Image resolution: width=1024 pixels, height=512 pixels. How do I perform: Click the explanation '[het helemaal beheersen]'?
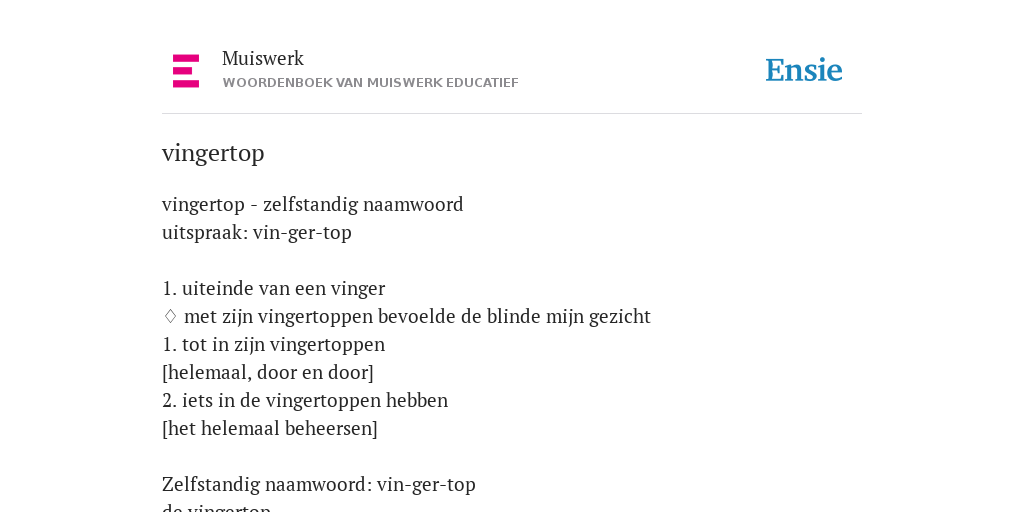click(x=270, y=428)
